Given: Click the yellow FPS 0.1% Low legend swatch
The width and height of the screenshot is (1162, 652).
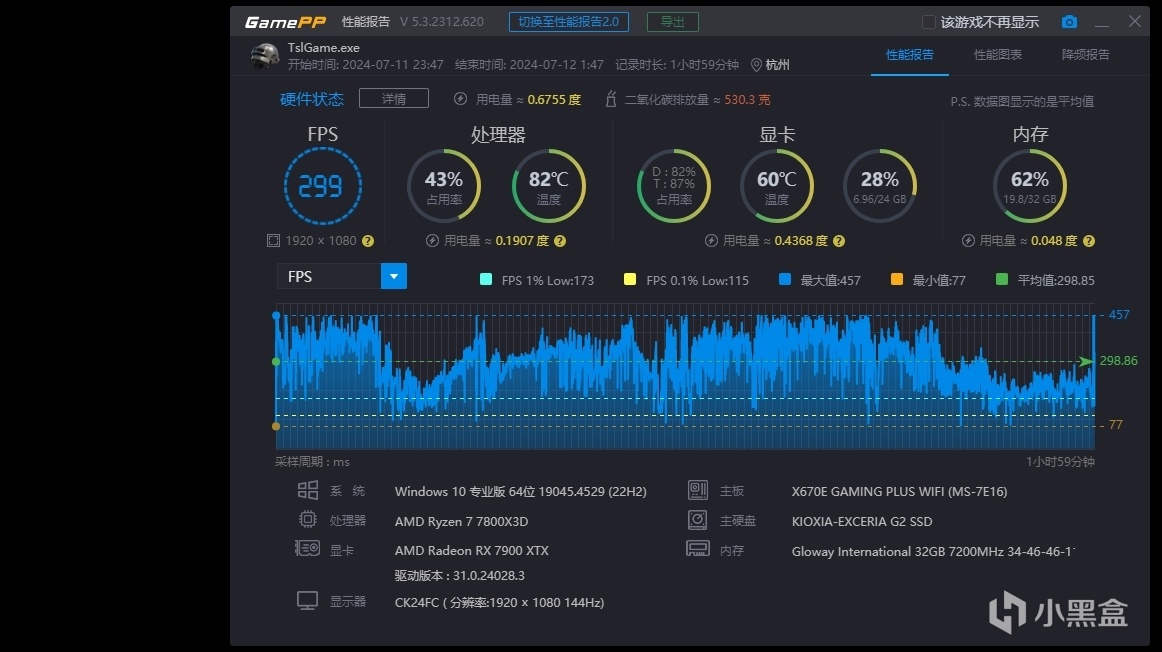Looking at the screenshot, I should (630, 279).
